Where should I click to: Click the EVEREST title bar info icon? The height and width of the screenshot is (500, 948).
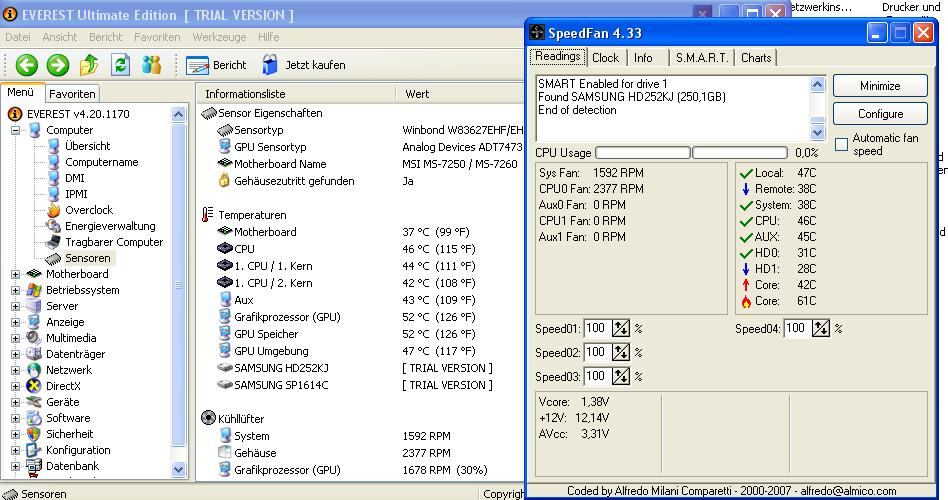coord(10,15)
